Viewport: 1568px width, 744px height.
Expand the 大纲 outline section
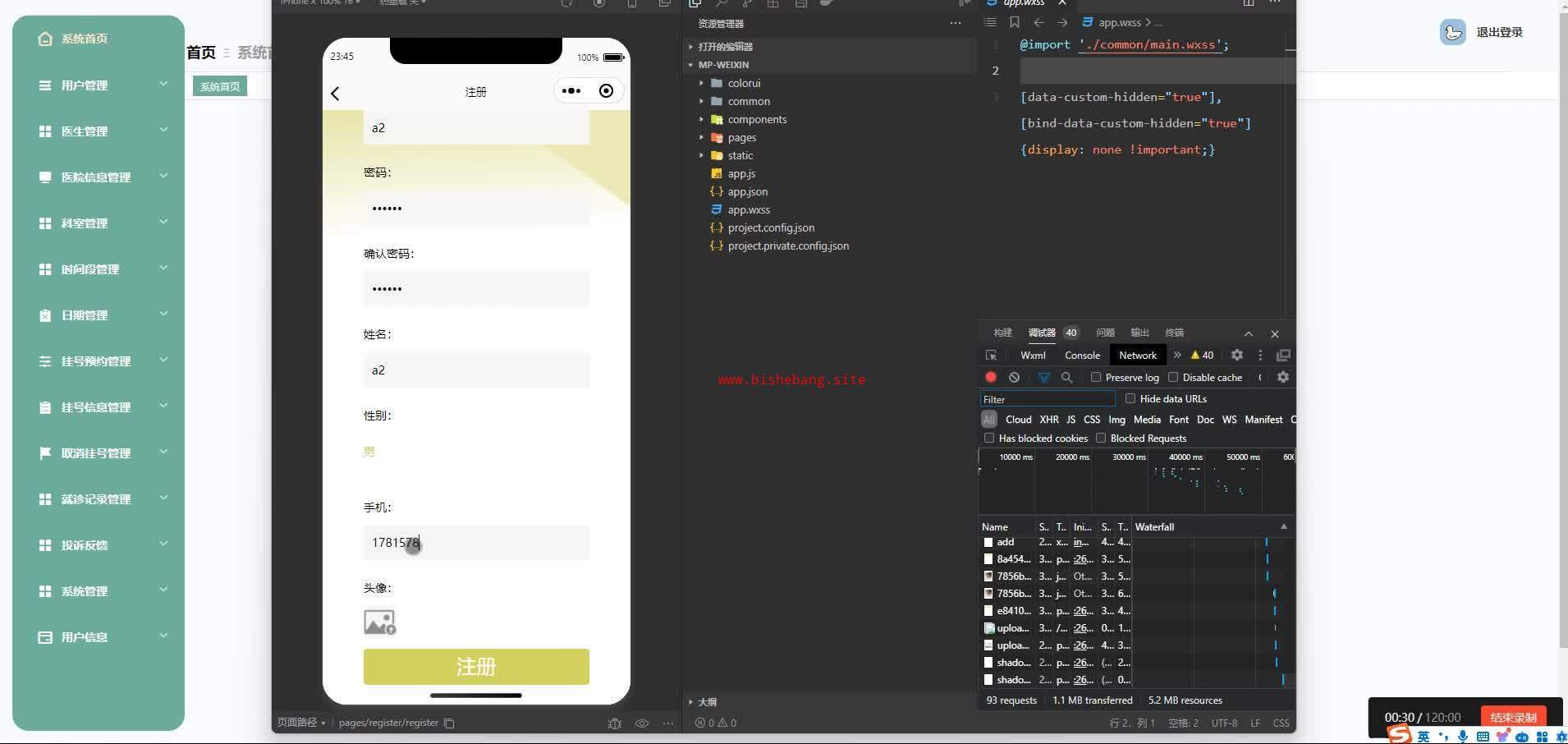click(706, 702)
